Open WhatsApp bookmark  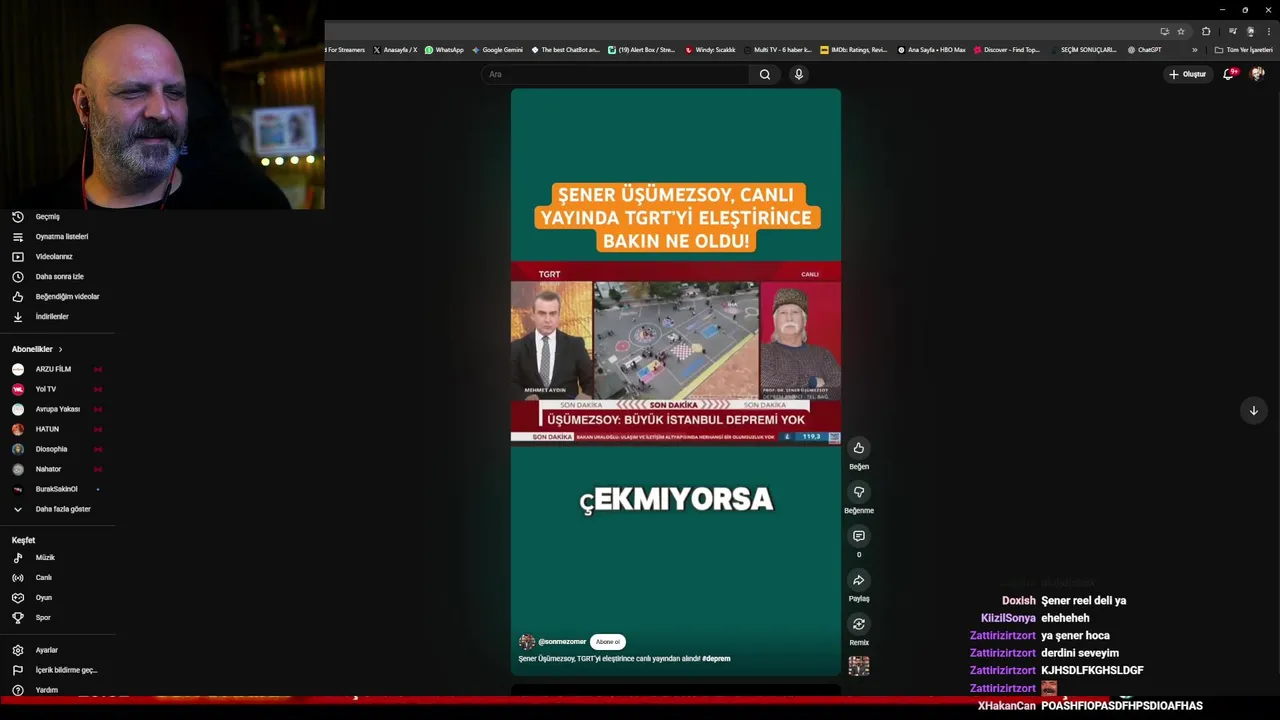(444, 50)
